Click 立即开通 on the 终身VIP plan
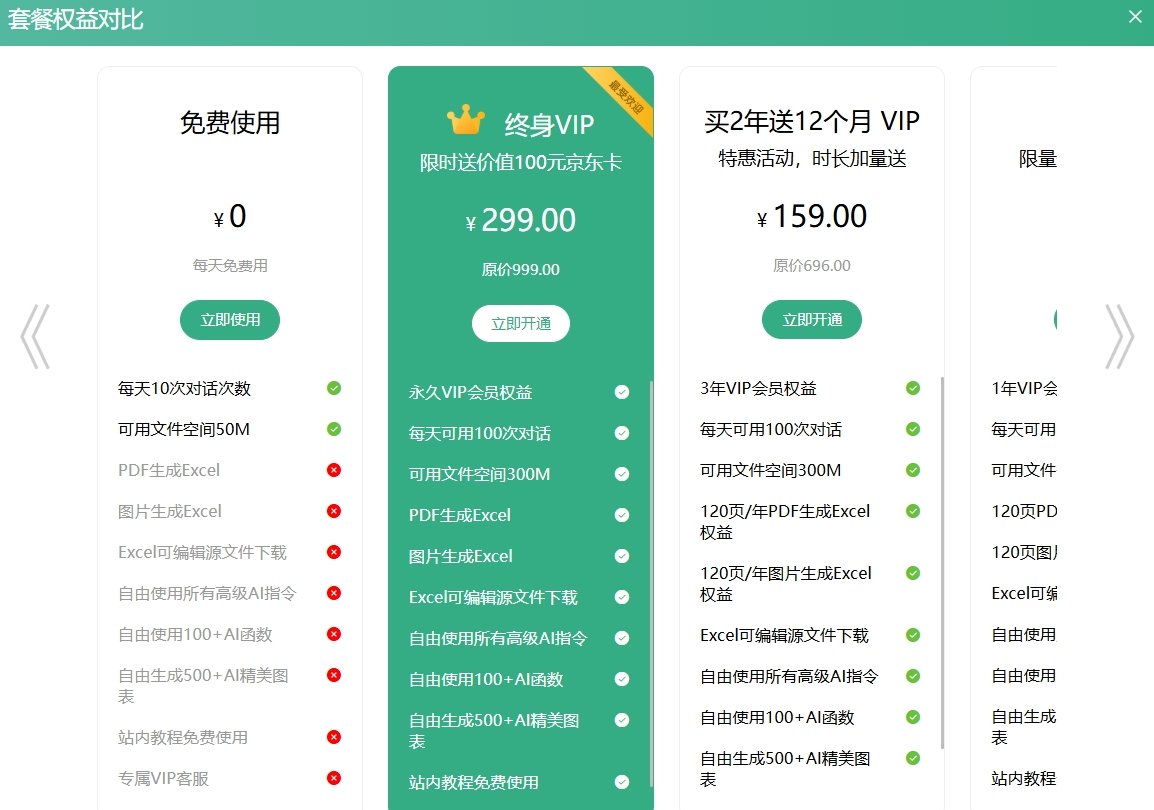This screenshot has height=810, width=1154. pos(520,323)
